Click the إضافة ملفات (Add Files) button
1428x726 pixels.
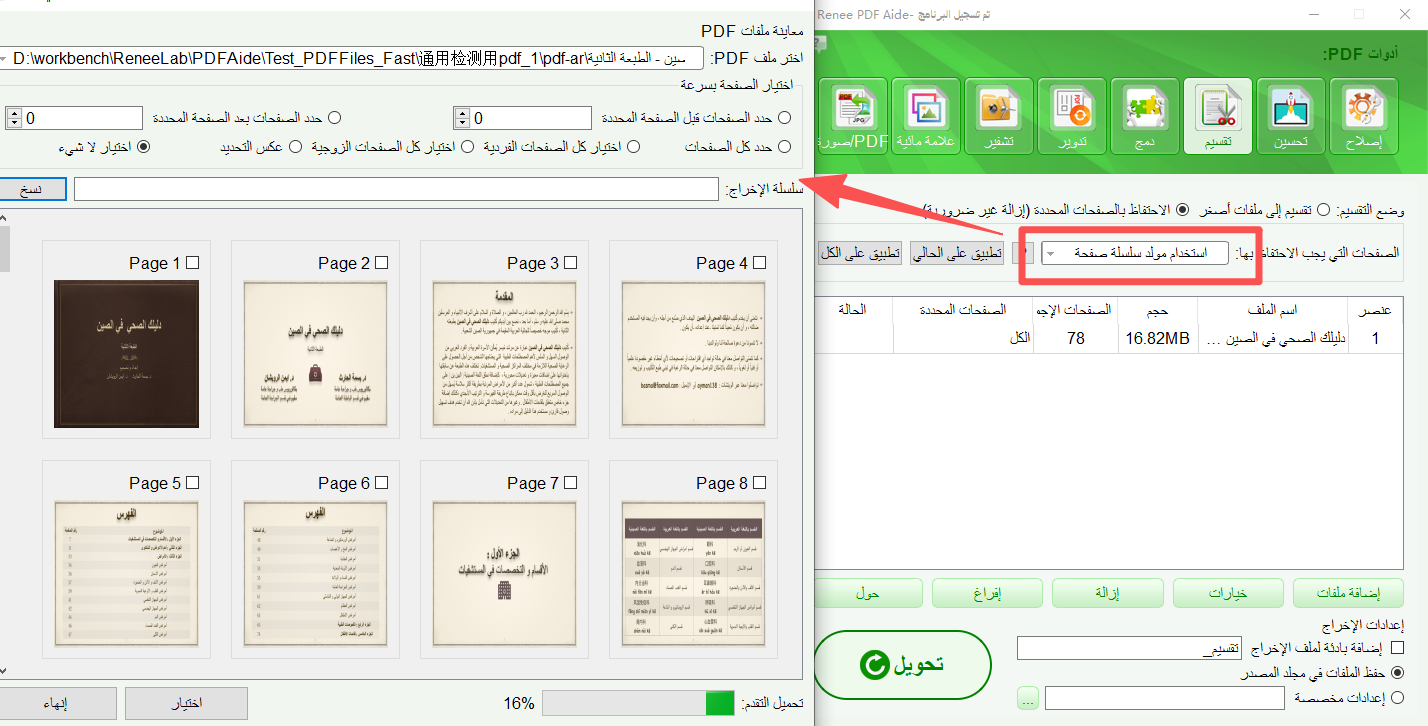[x=1348, y=592]
